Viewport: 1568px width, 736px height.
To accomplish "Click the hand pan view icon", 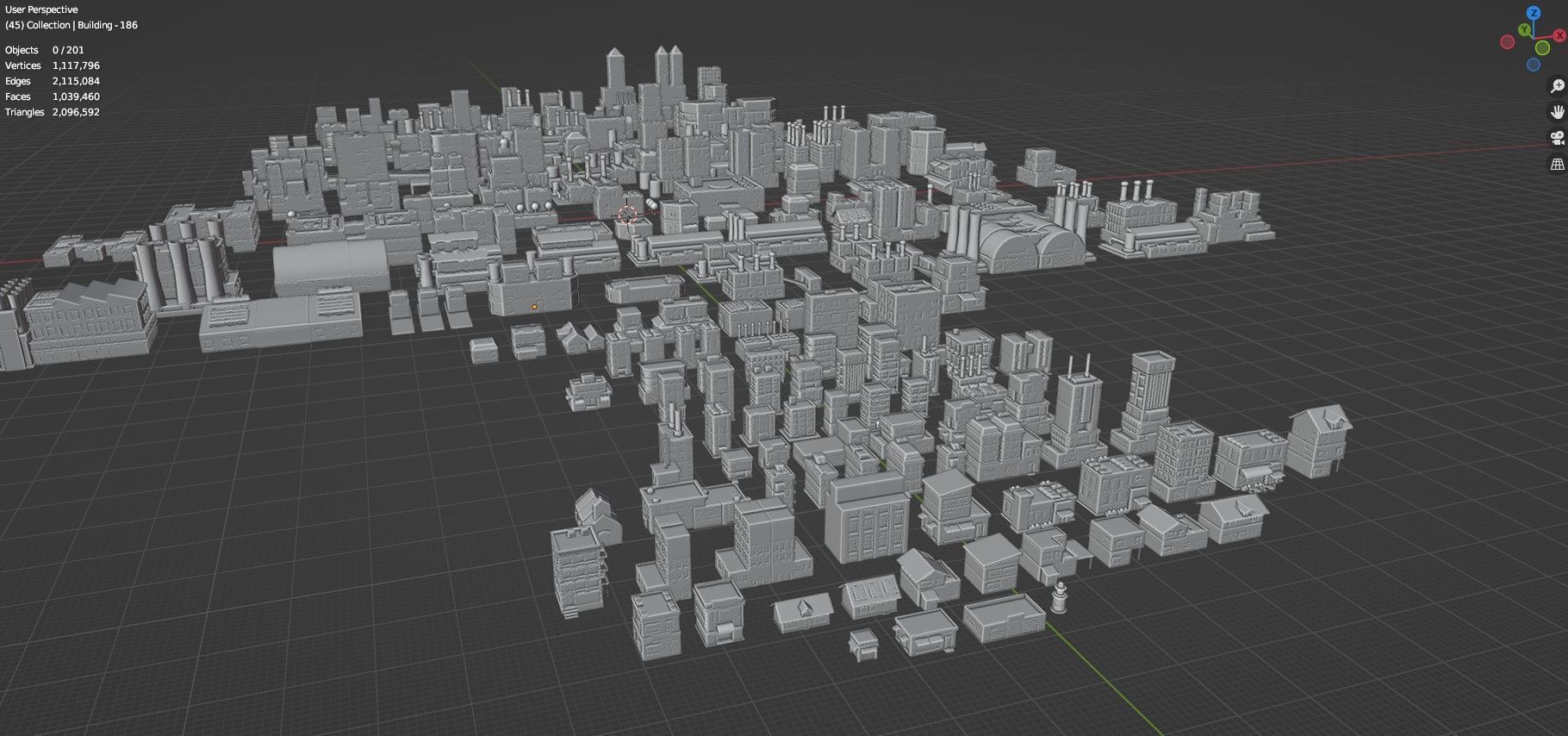I will point(1557,112).
